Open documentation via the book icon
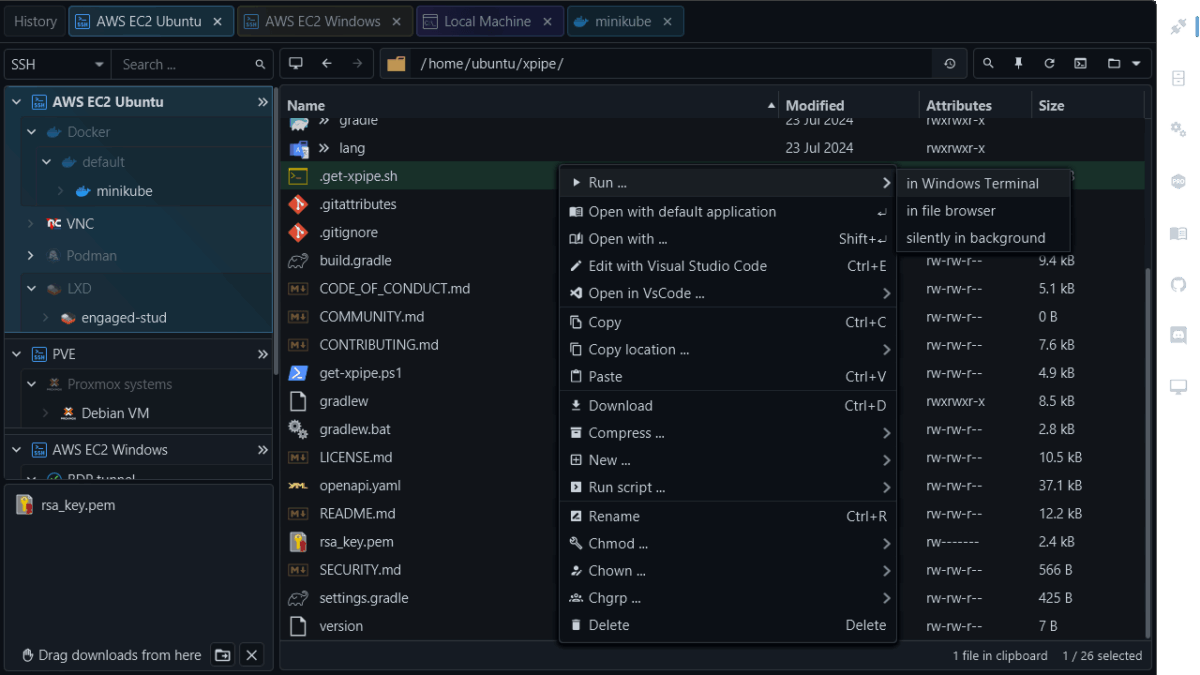Viewport: 1200px width, 675px height. (x=1178, y=233)
